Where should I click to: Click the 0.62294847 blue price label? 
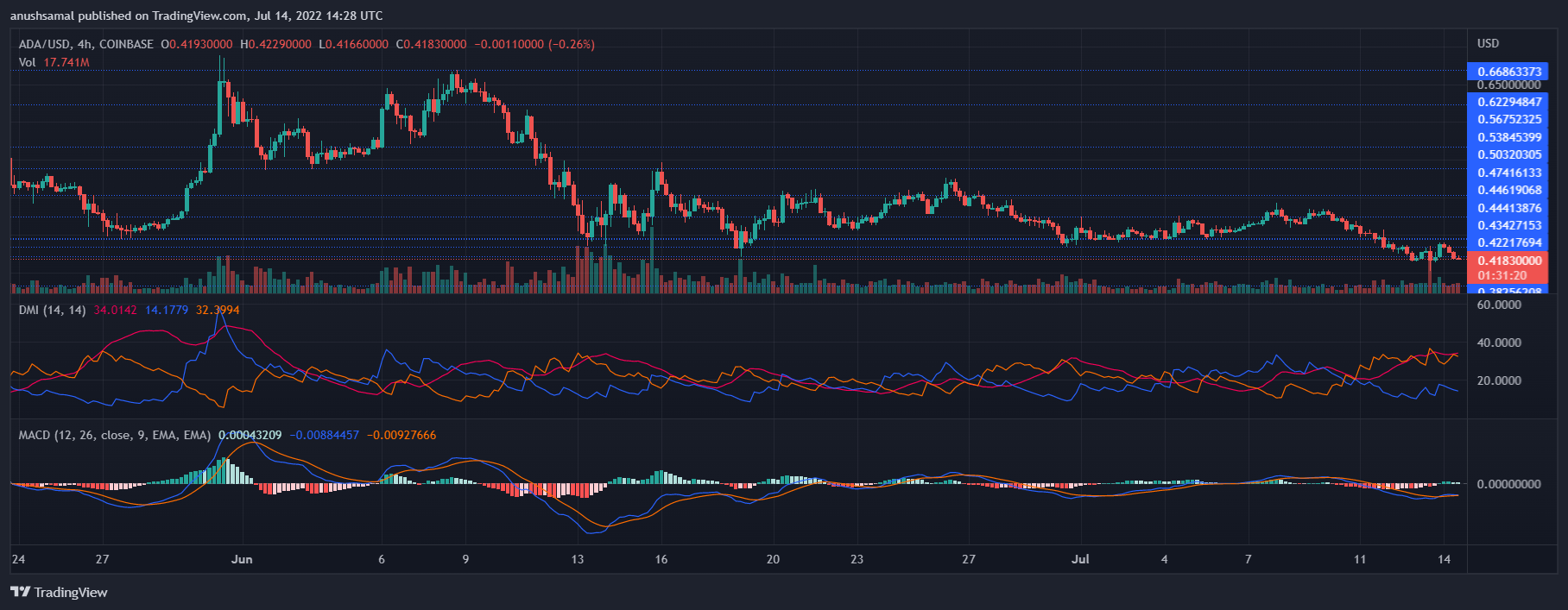(1508, 102)
